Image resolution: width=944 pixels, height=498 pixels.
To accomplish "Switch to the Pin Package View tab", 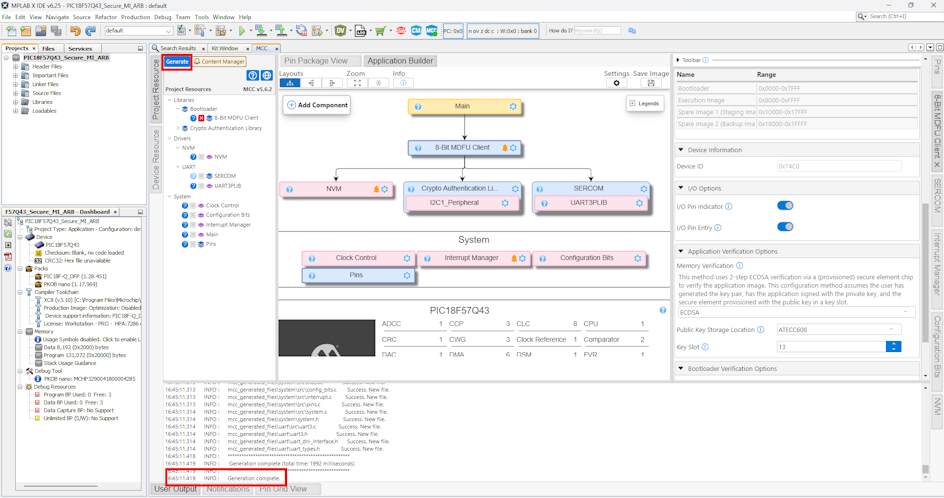I will pyautogui.click(x=316, y=61).
